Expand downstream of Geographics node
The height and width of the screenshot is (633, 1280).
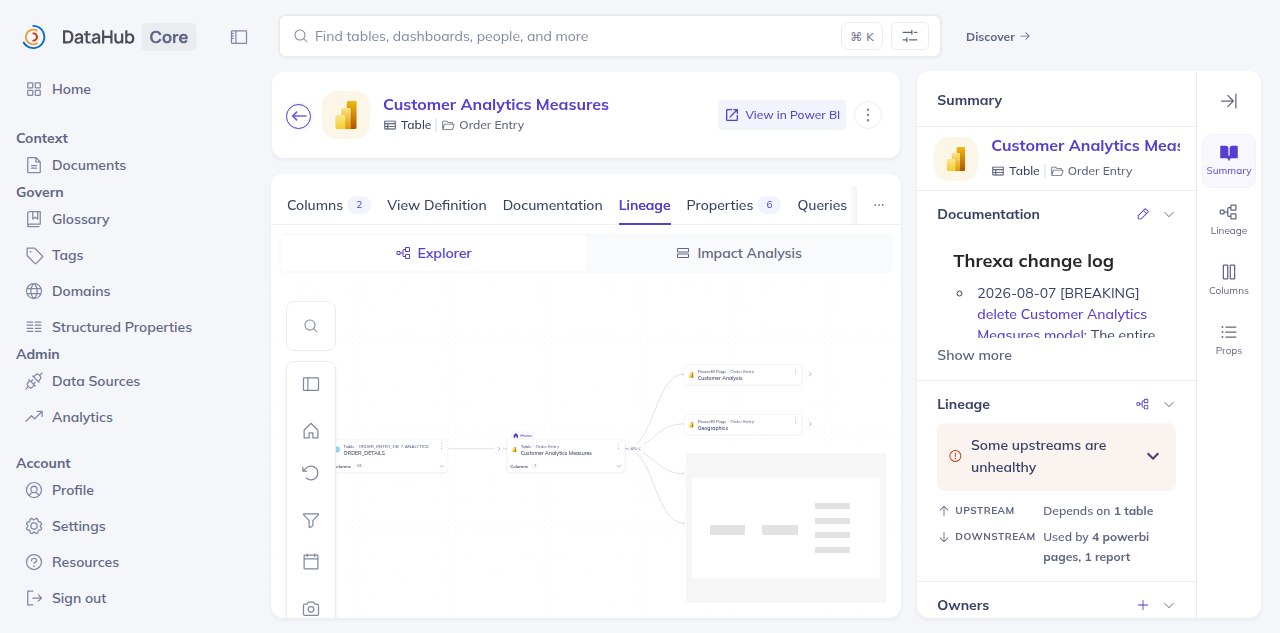click(810, 424)
